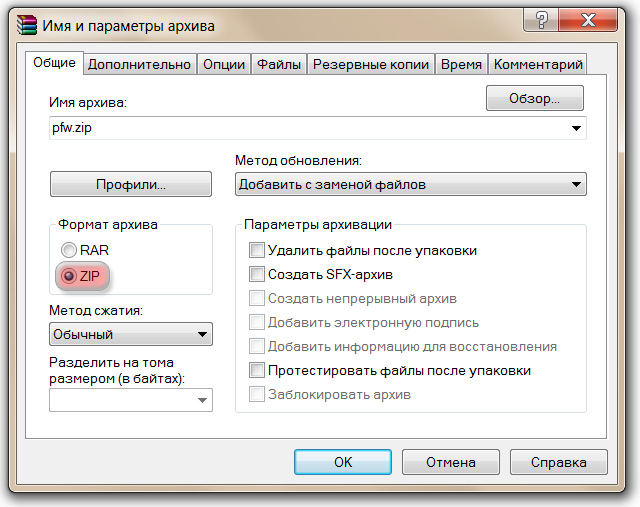Click the help question mark button

tap(541, 22)
